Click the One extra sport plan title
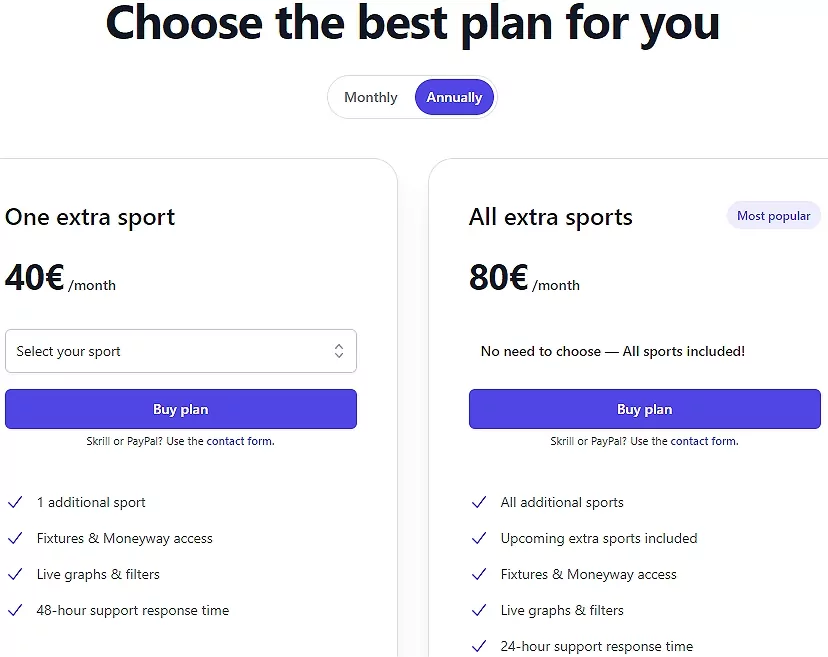This screenshot has width=828, height=657. click(90, 217)
